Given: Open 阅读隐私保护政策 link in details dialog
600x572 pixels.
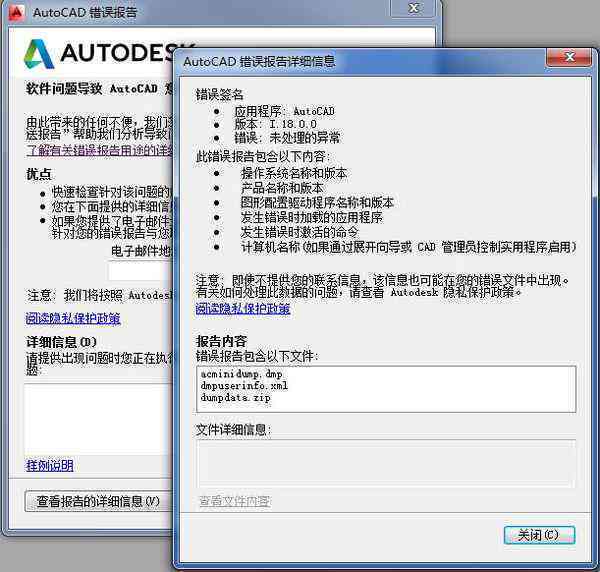Looking at the screenshot, I should (243, 308).
